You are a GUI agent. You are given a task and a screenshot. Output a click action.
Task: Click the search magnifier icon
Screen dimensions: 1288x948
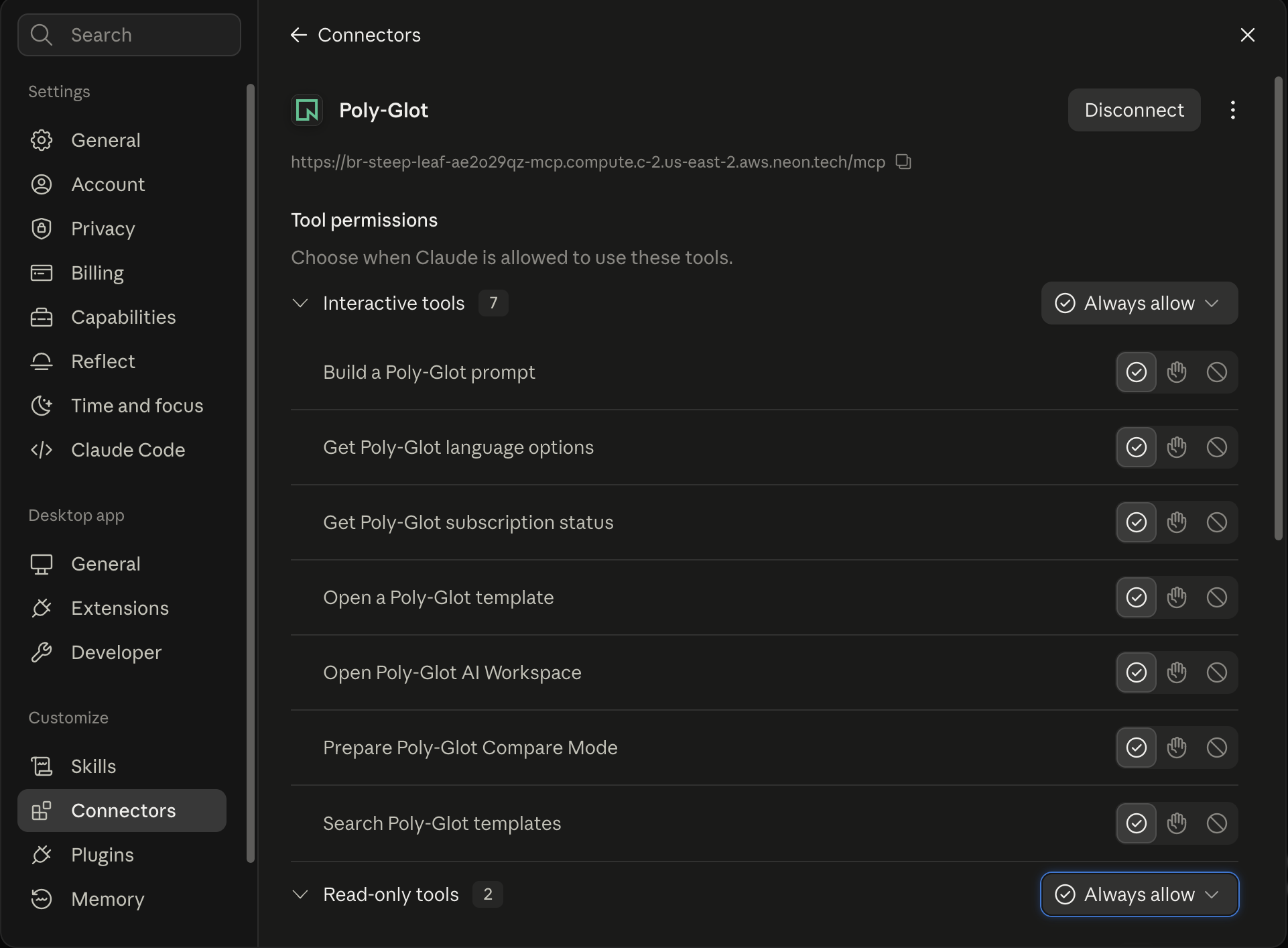click(x=42, y=35)
